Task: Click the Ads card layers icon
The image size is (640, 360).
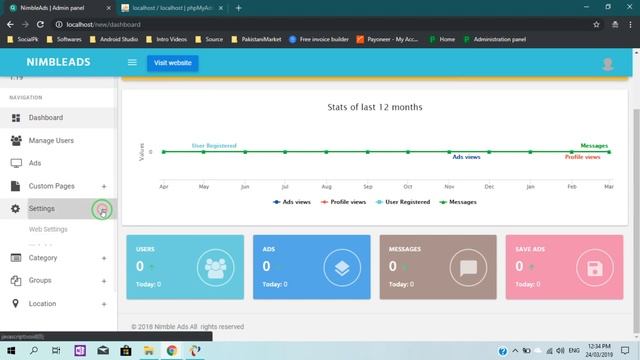Action: 342,268
